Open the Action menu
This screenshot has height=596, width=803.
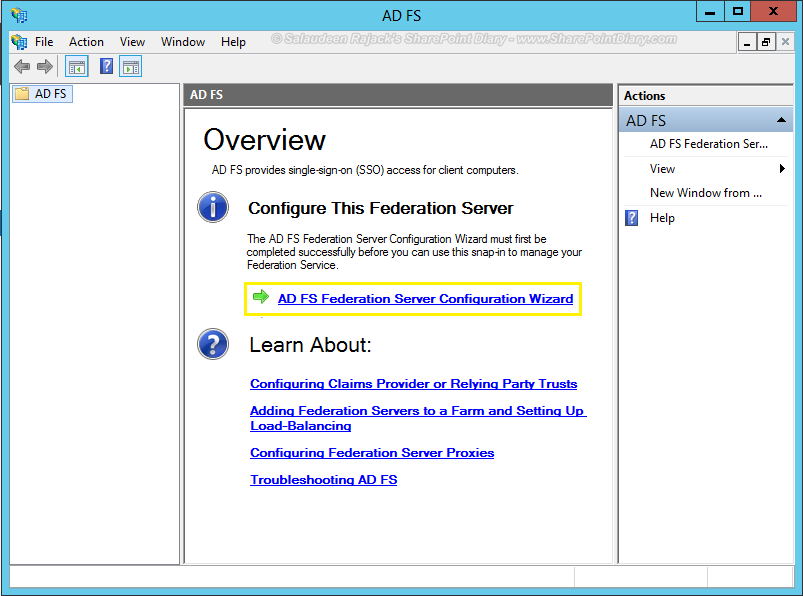86,42
